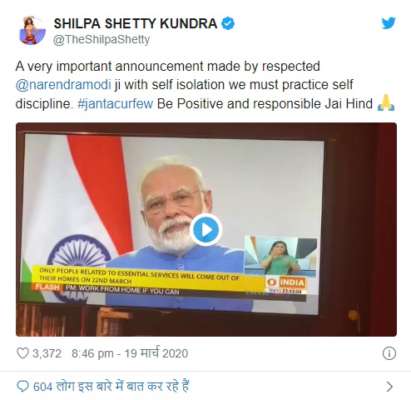Screen dimensions: 411x400
Task: Open the @TheShilpaShetty handle
Action: 101,40
